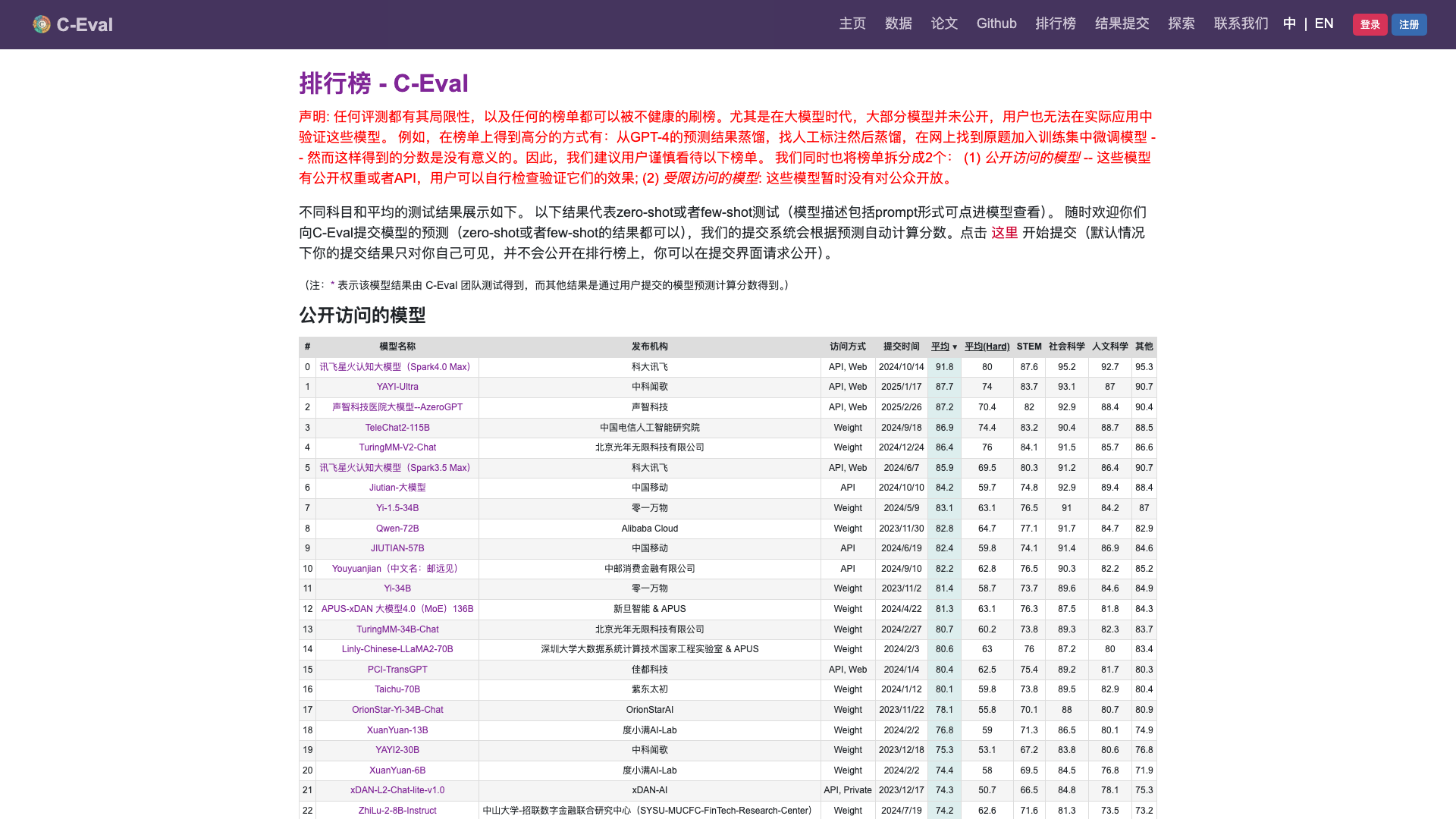Open 声智科技医院大模型--AzeroGPT link
This screenshot has height=819, width=1456.
[397, 407]
